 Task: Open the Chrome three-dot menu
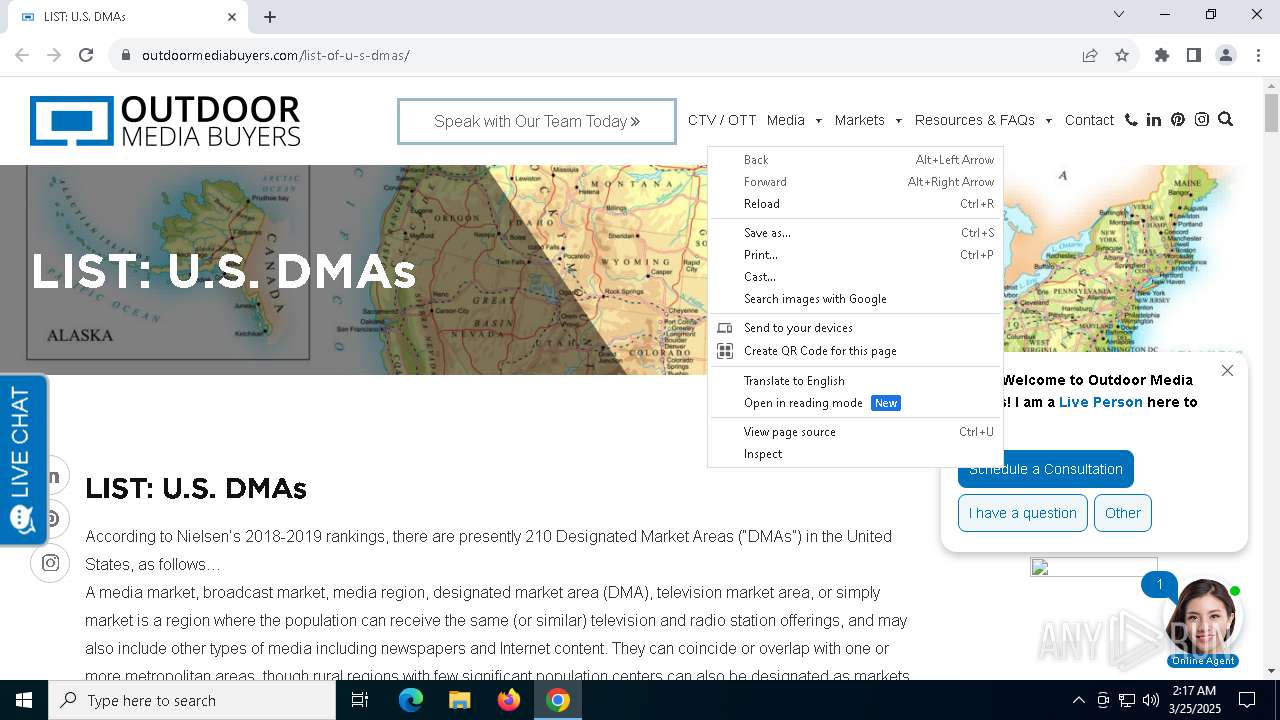tap(1258, 55)
